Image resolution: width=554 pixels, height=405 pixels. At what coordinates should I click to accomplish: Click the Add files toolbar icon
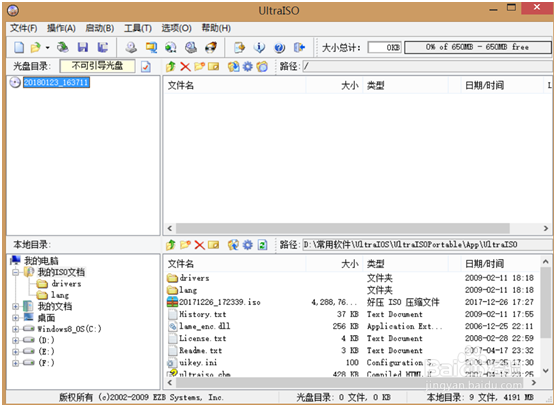(x=240, y=47)
